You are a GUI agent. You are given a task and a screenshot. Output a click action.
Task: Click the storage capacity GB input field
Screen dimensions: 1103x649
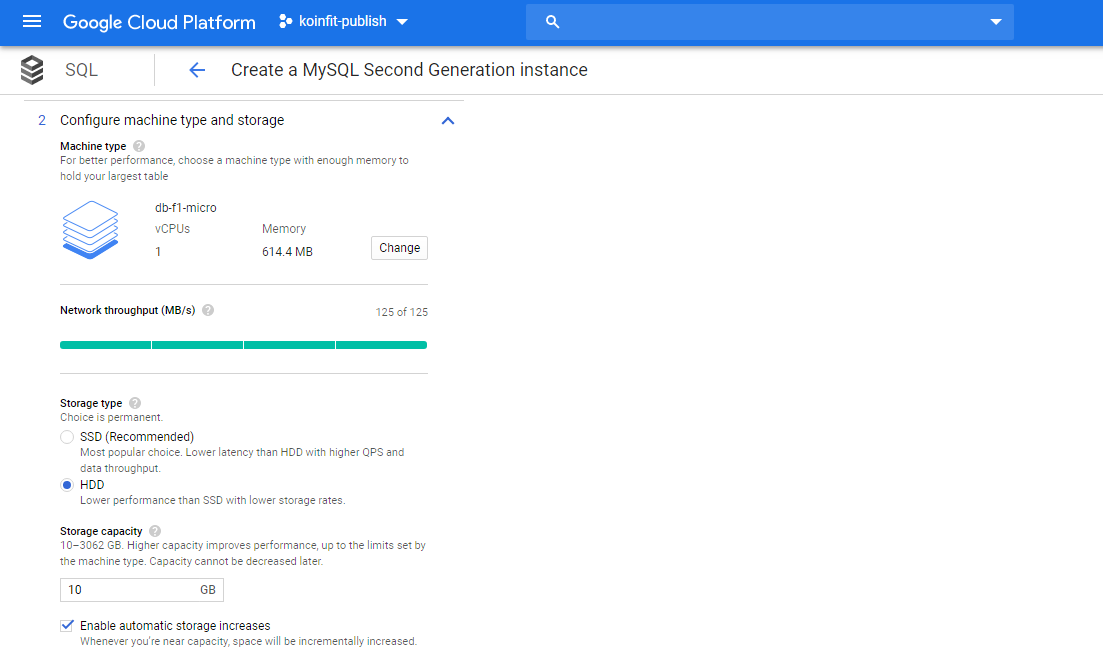point(141,590)
